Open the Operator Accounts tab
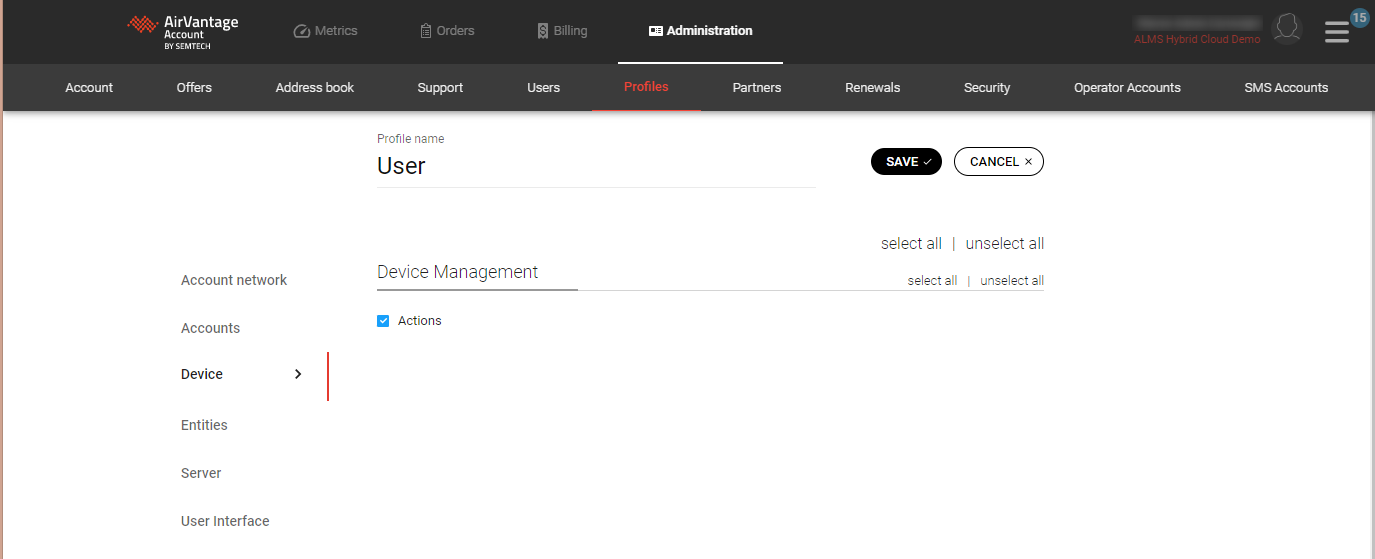This screenshot has height=559, width=1375. pos(1127,88)
